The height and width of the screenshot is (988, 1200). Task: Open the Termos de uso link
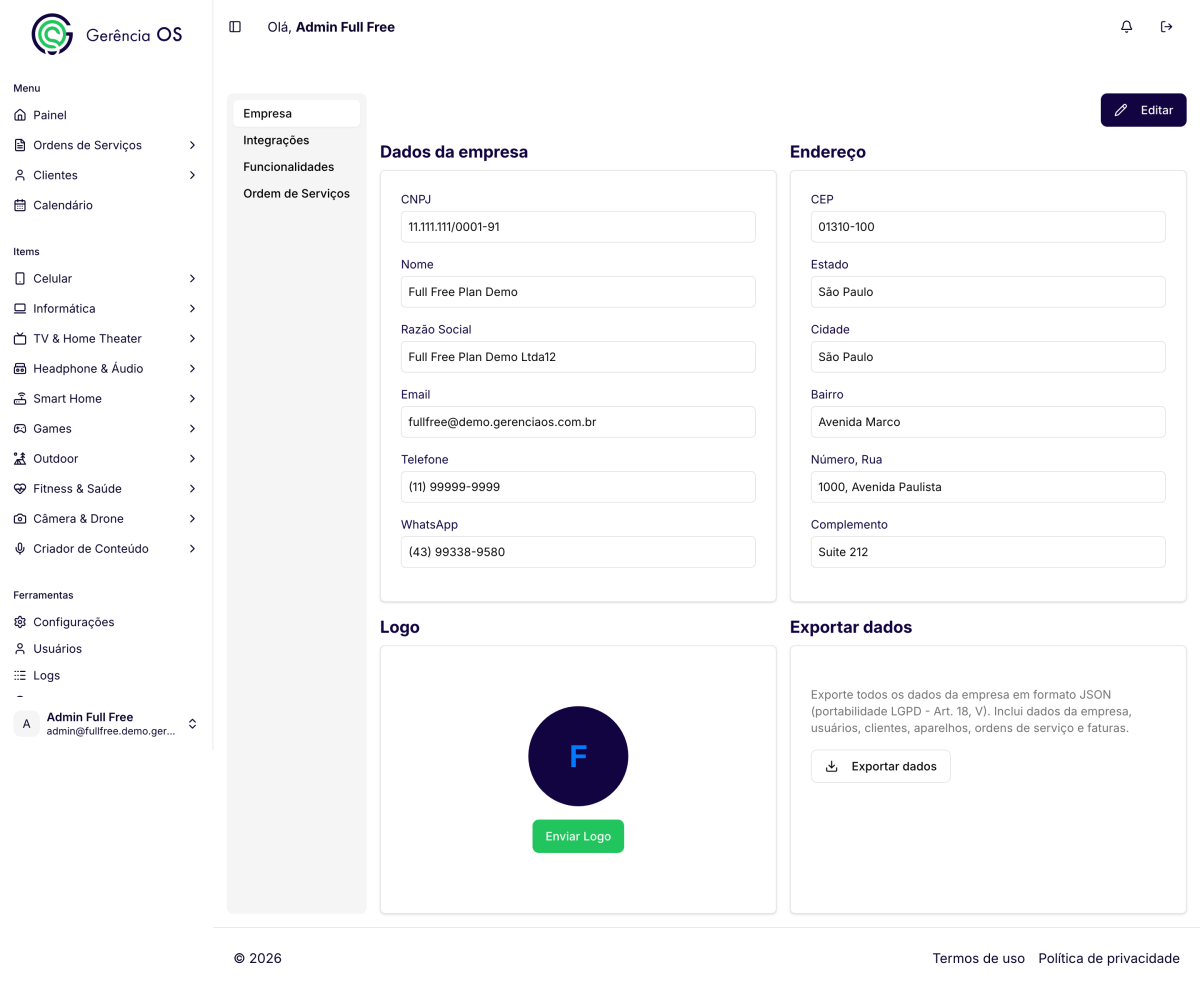(x=979, y=958)
